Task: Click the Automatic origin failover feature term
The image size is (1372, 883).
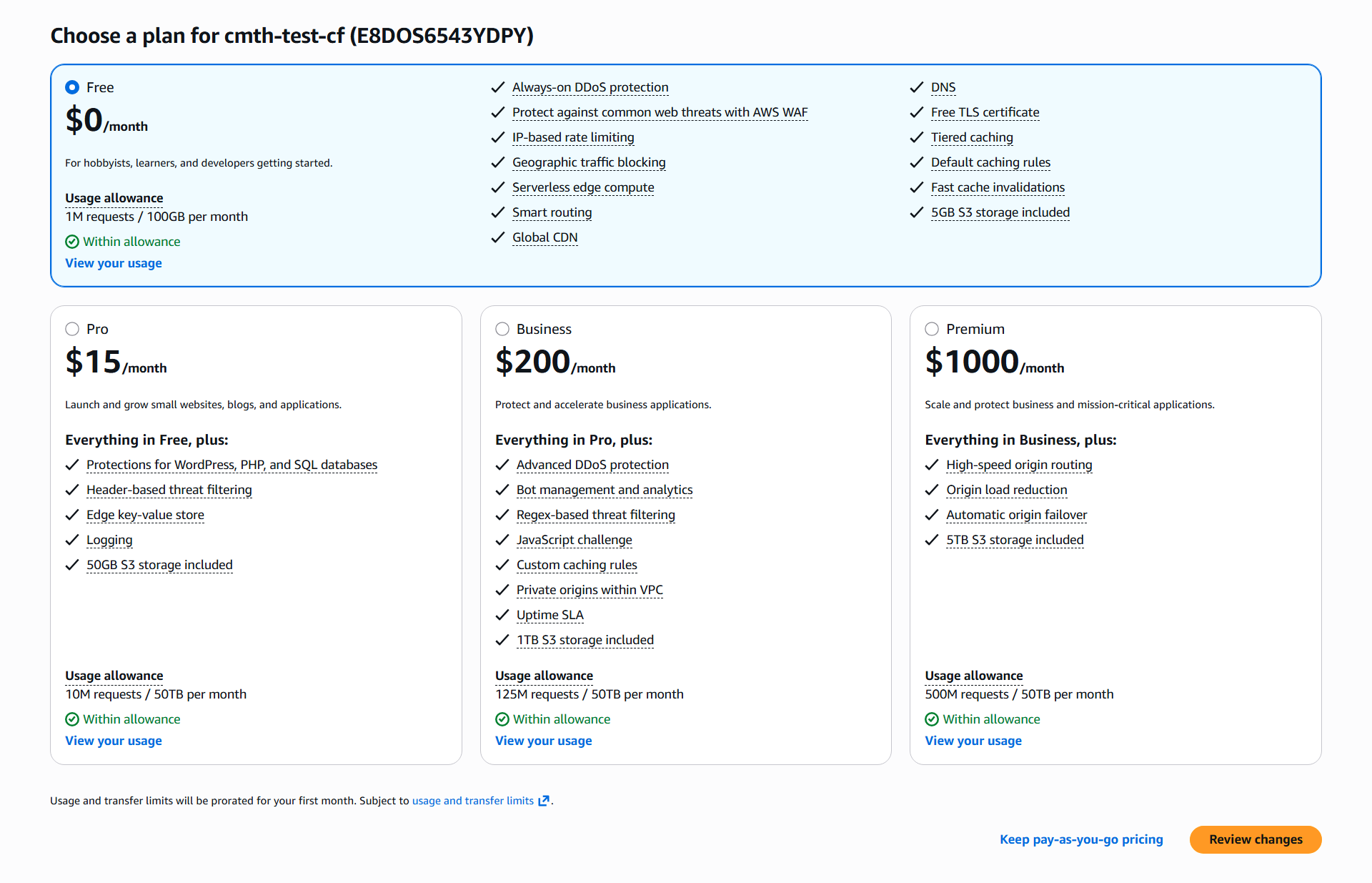Action: coord(1016,515)
